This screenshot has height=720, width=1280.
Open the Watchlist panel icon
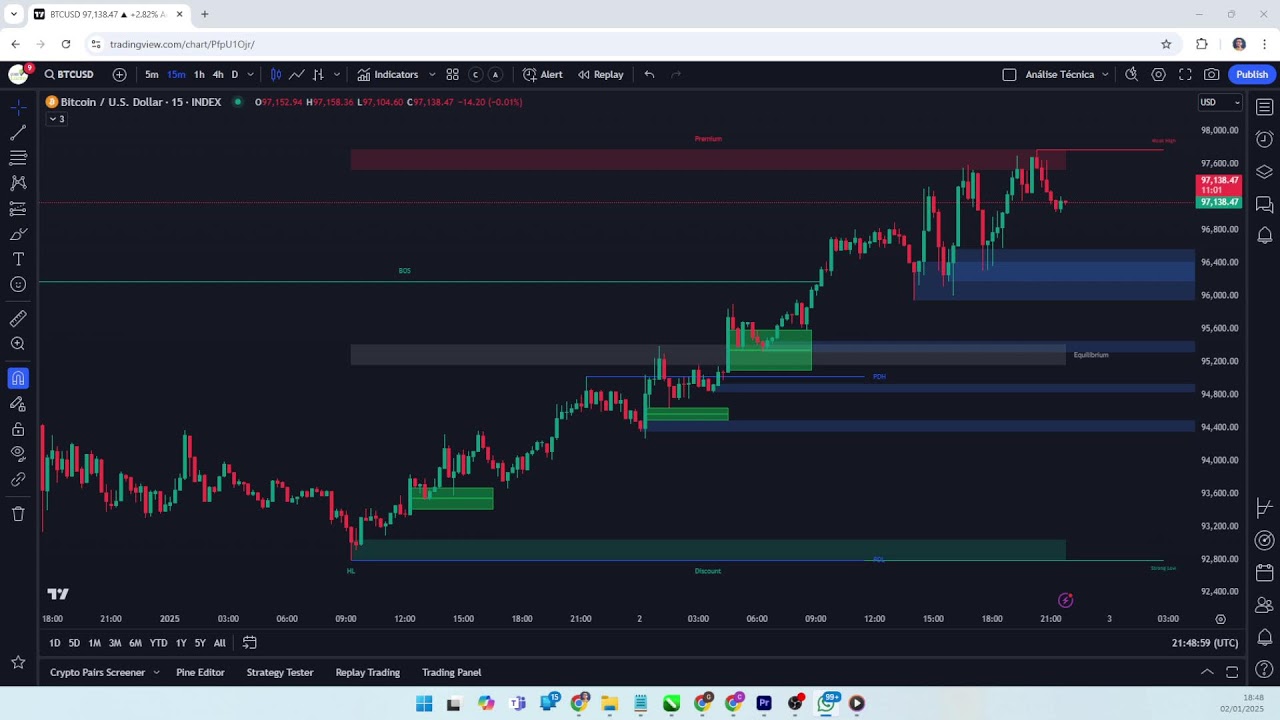1264,107
